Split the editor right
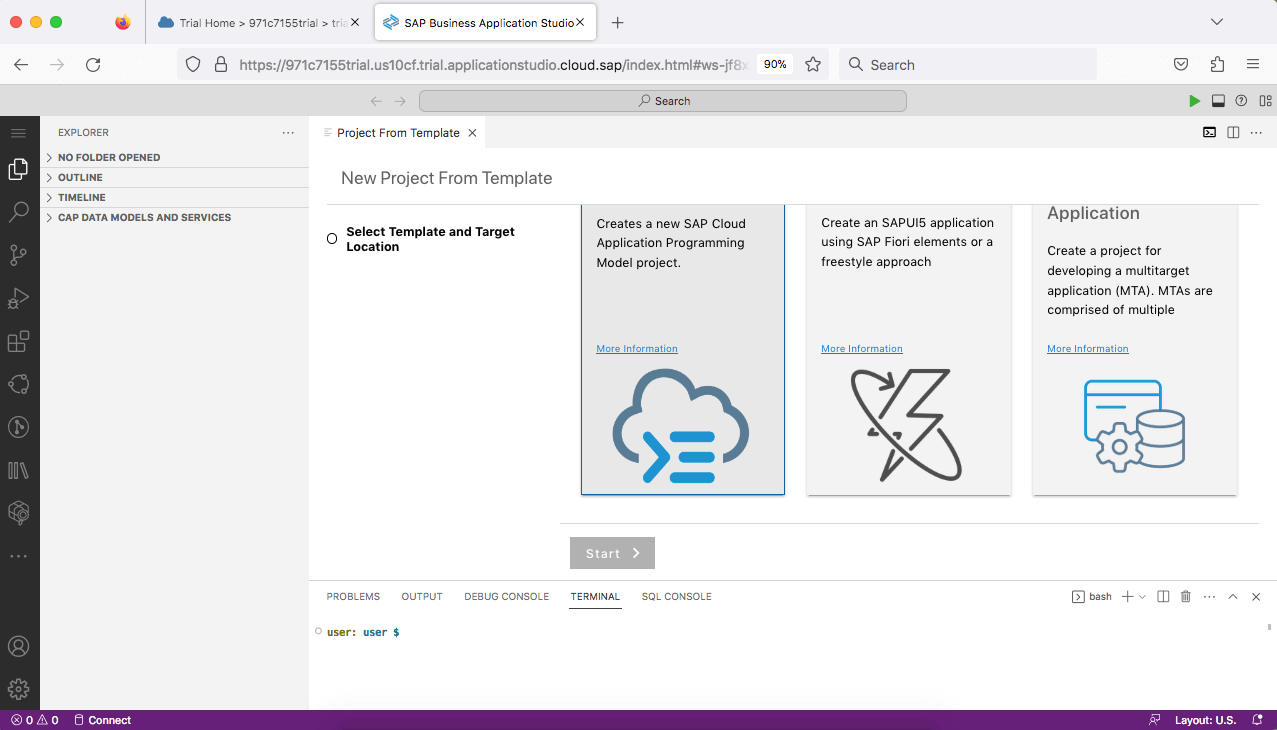This screenshot has width=1277, height=730. click(x=1233, y=132)
